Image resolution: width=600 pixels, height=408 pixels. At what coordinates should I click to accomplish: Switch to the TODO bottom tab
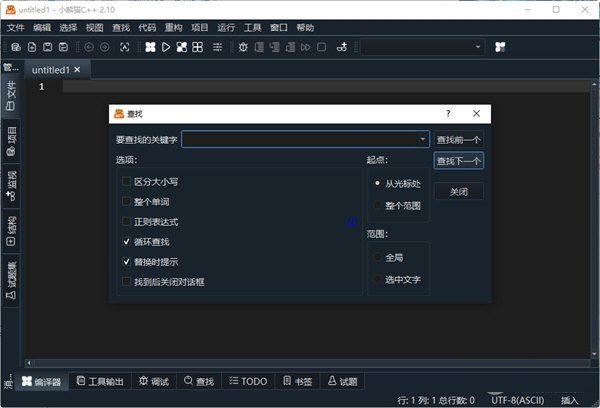[248, 381]
